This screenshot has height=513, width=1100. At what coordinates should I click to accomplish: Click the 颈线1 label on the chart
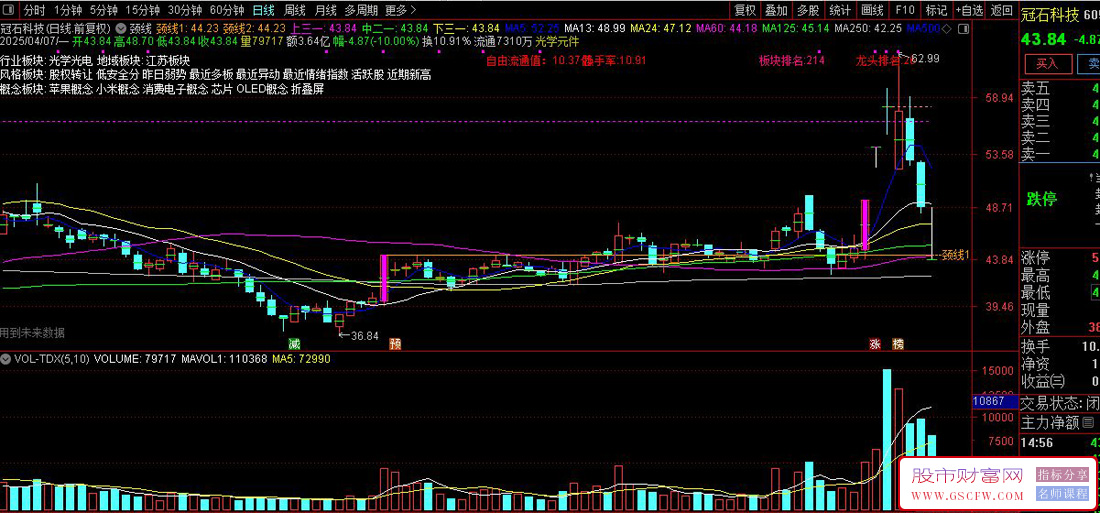pyautogui.click(x=955, y=255)
